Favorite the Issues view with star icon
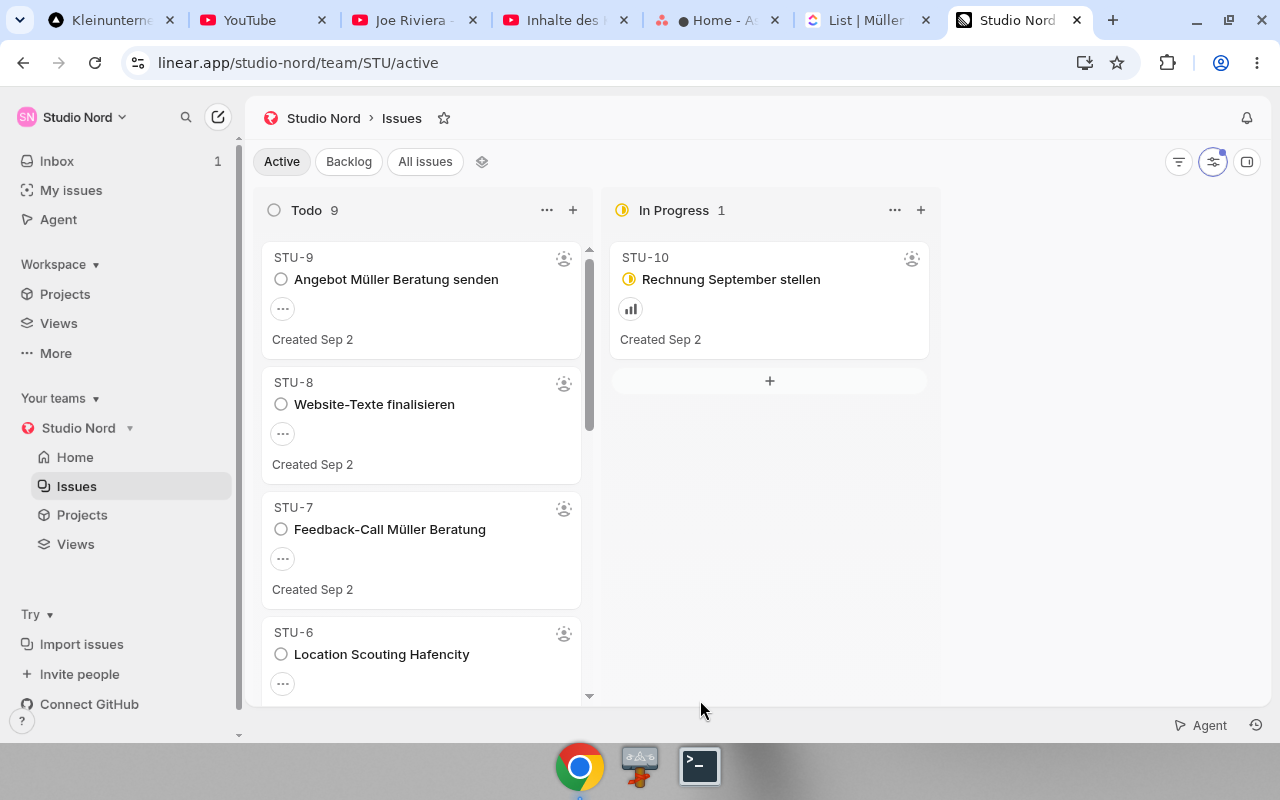 (444, 118)
